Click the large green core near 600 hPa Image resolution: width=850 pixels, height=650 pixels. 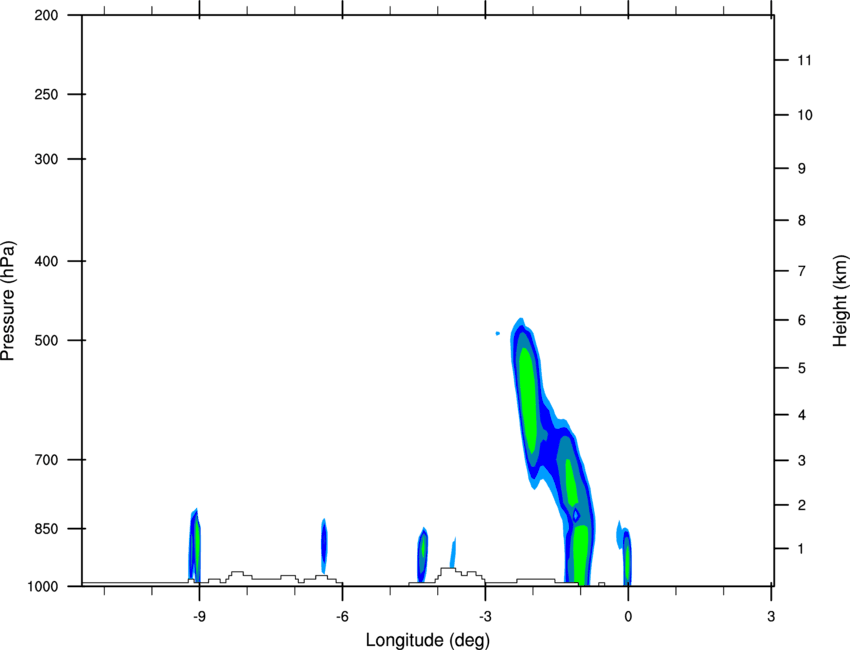pyautogui.click(x=528, y=400)
